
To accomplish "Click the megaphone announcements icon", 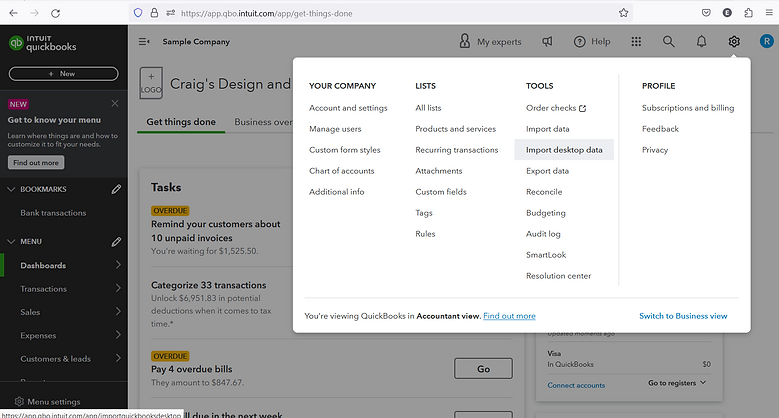I will [x=547, y=42].
